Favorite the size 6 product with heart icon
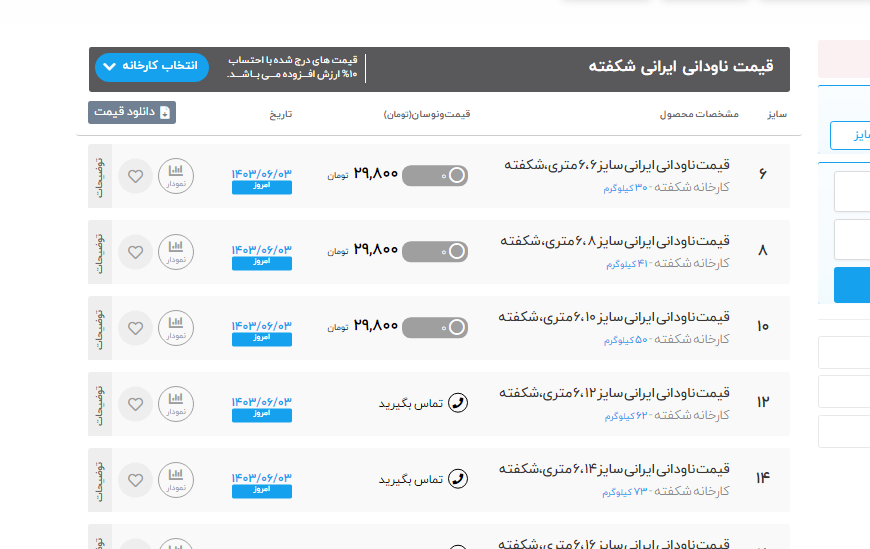Screen dimensions: 870x549 (x=136, y=176)
